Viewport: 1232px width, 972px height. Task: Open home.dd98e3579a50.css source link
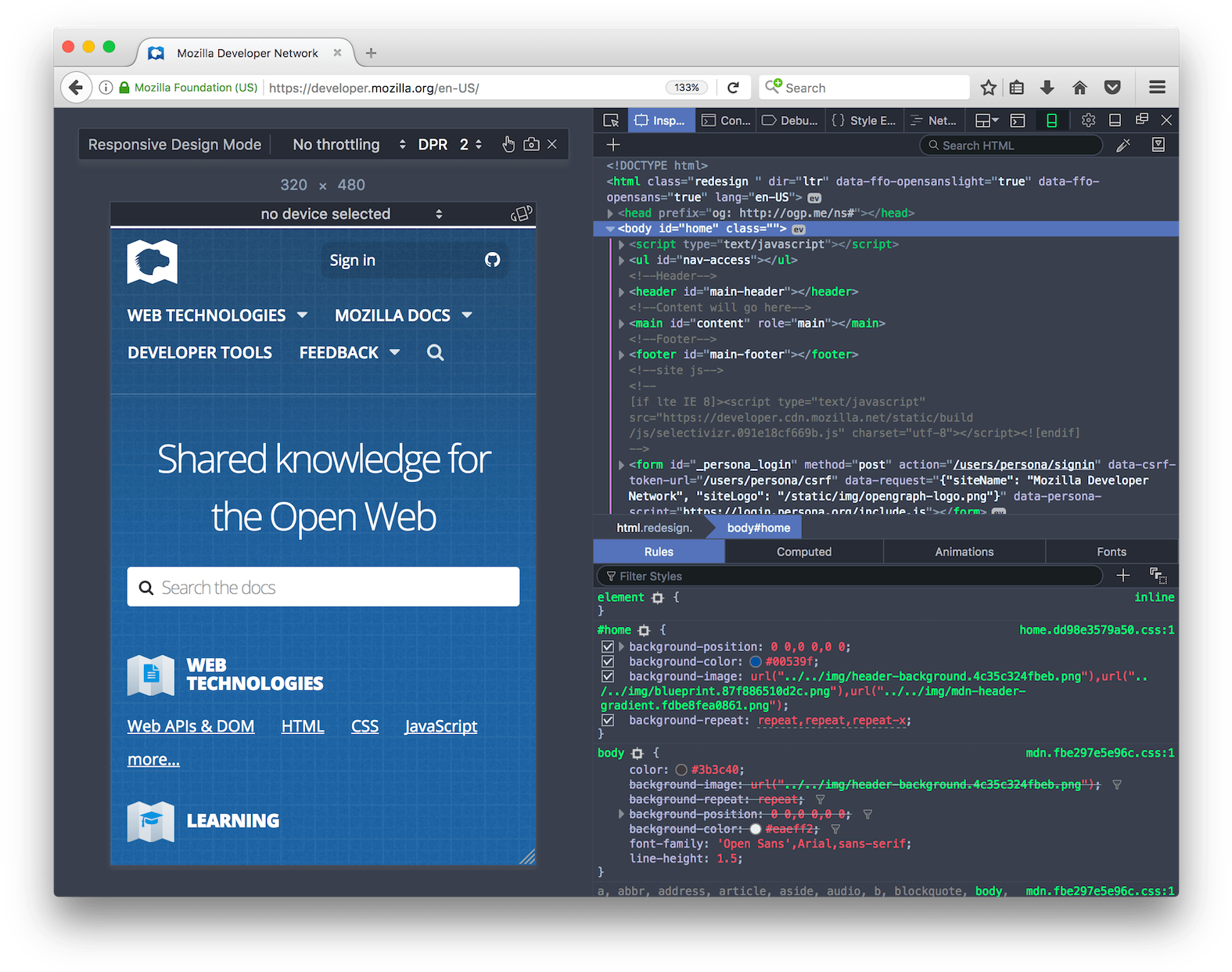click(x=1097, y=630)
